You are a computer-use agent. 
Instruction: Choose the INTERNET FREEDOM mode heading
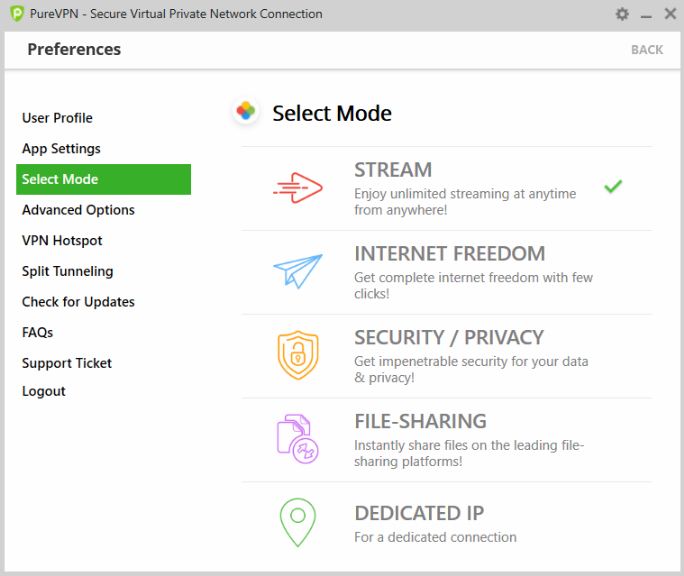tap(450, 254)
